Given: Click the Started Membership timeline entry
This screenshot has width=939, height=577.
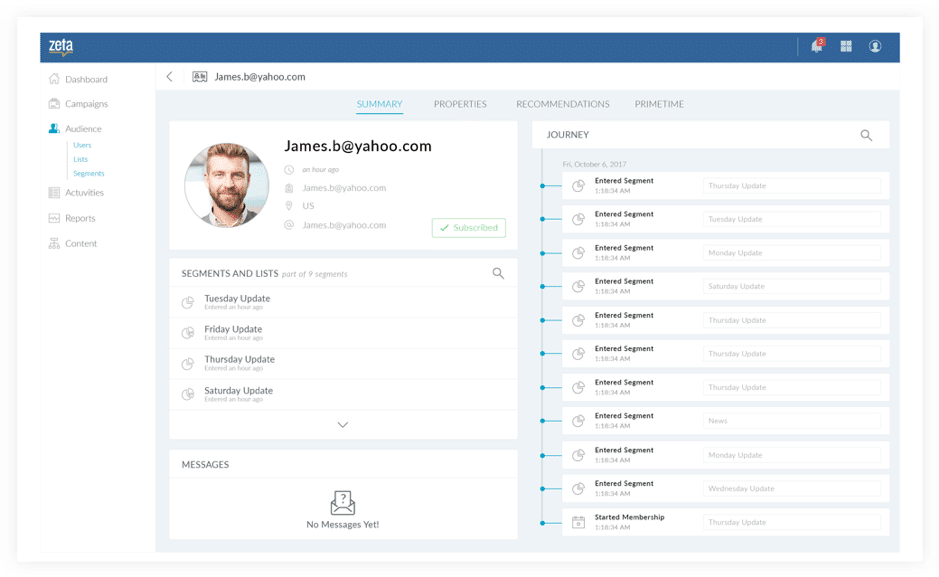Looking at the screenshot, I should pos(725,522).
